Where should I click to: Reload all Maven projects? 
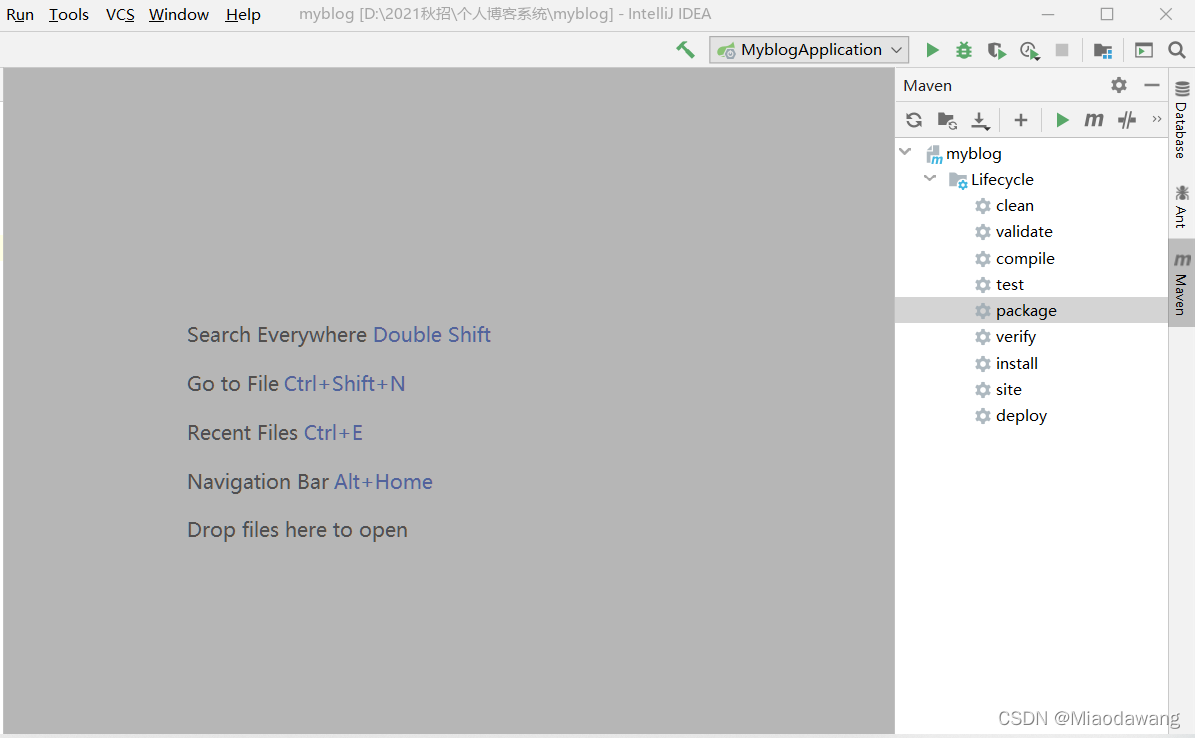pos(914,120)
